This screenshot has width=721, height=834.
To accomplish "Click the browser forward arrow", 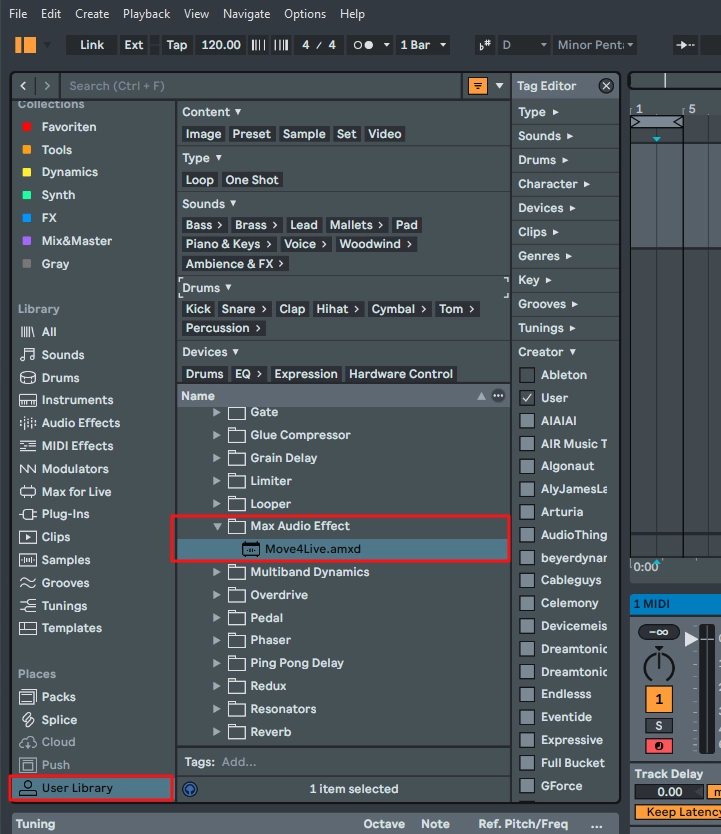I will [47, 86].
